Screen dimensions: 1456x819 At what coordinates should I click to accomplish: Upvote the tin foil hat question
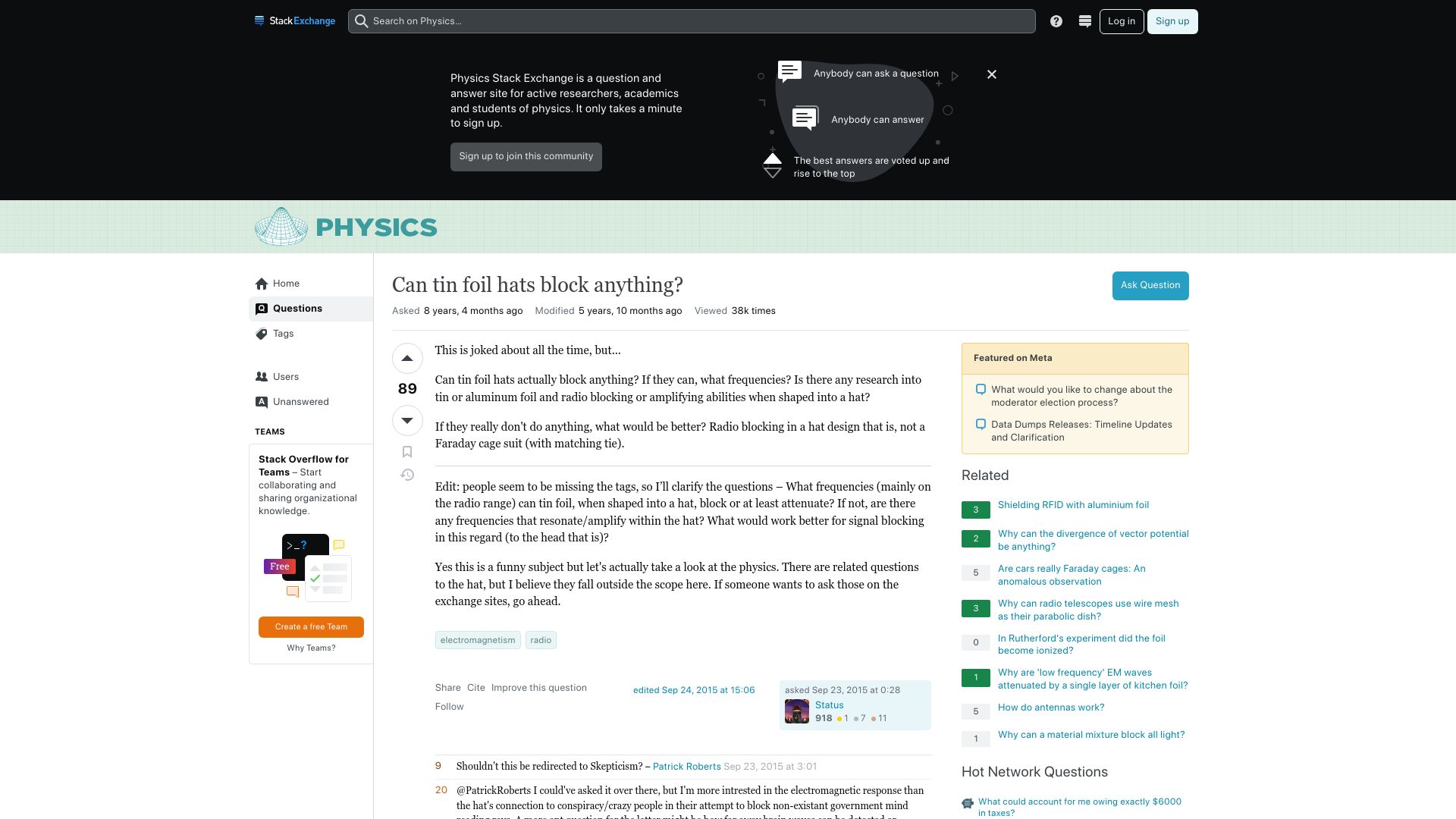pyautogui.click(x=407, y=359)
